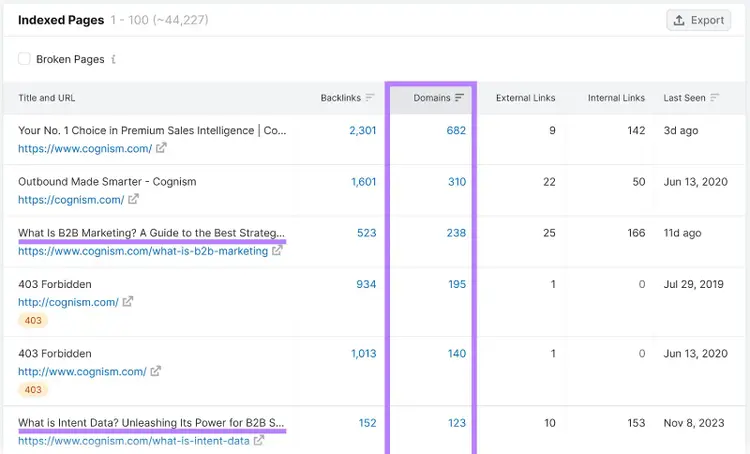
Task: Click 403 badge under http://www.cognism.com/
Action: point(33,390)
